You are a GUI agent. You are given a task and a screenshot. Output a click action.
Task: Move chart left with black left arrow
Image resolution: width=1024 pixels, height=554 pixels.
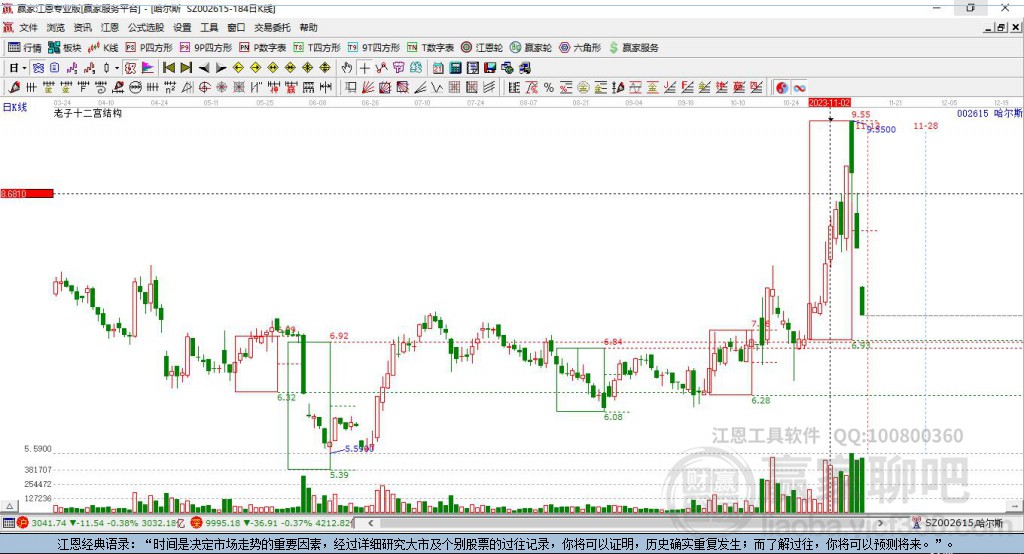(x=204, y=68)
